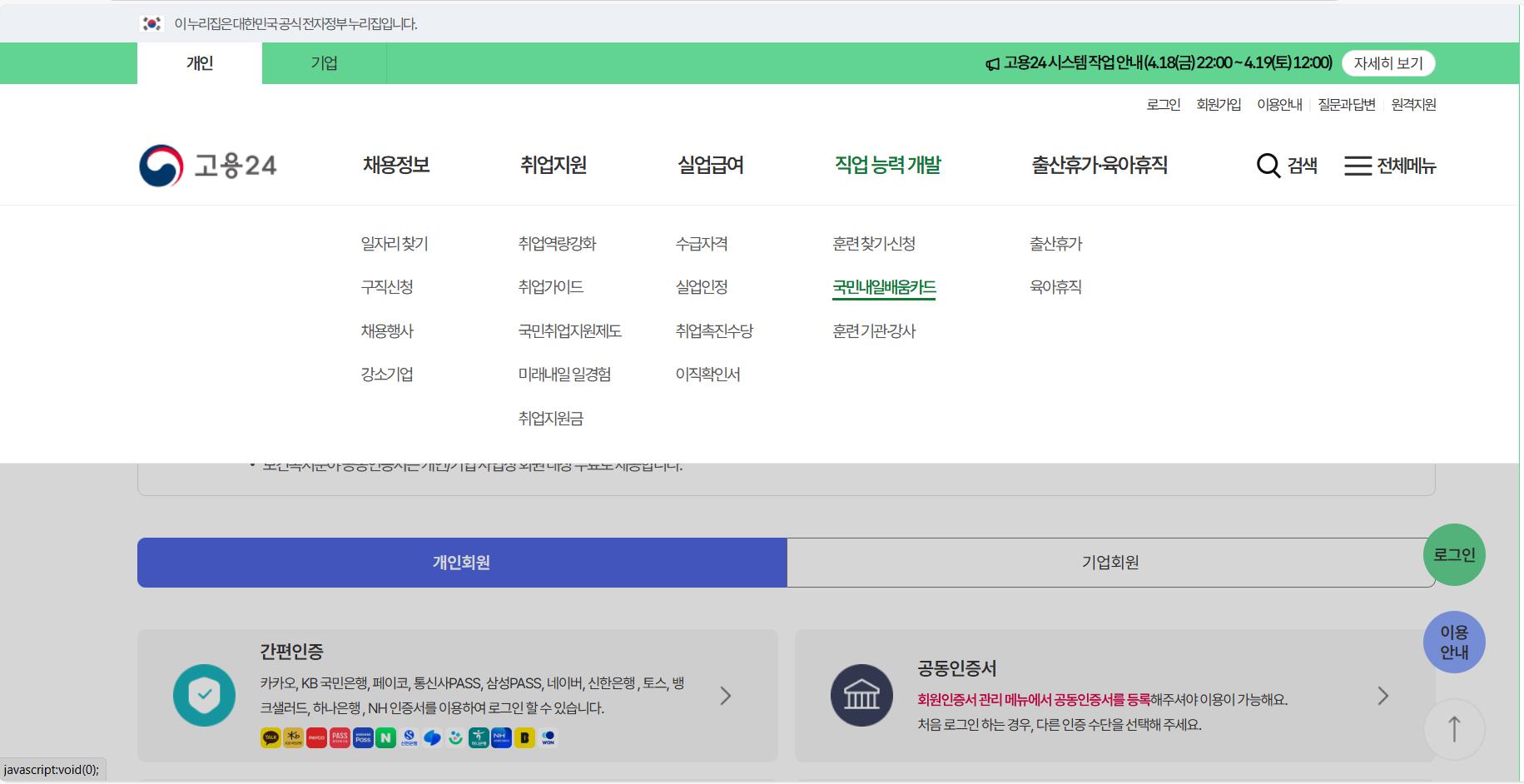Select 미래내일 일경험 submenu item

564,375
